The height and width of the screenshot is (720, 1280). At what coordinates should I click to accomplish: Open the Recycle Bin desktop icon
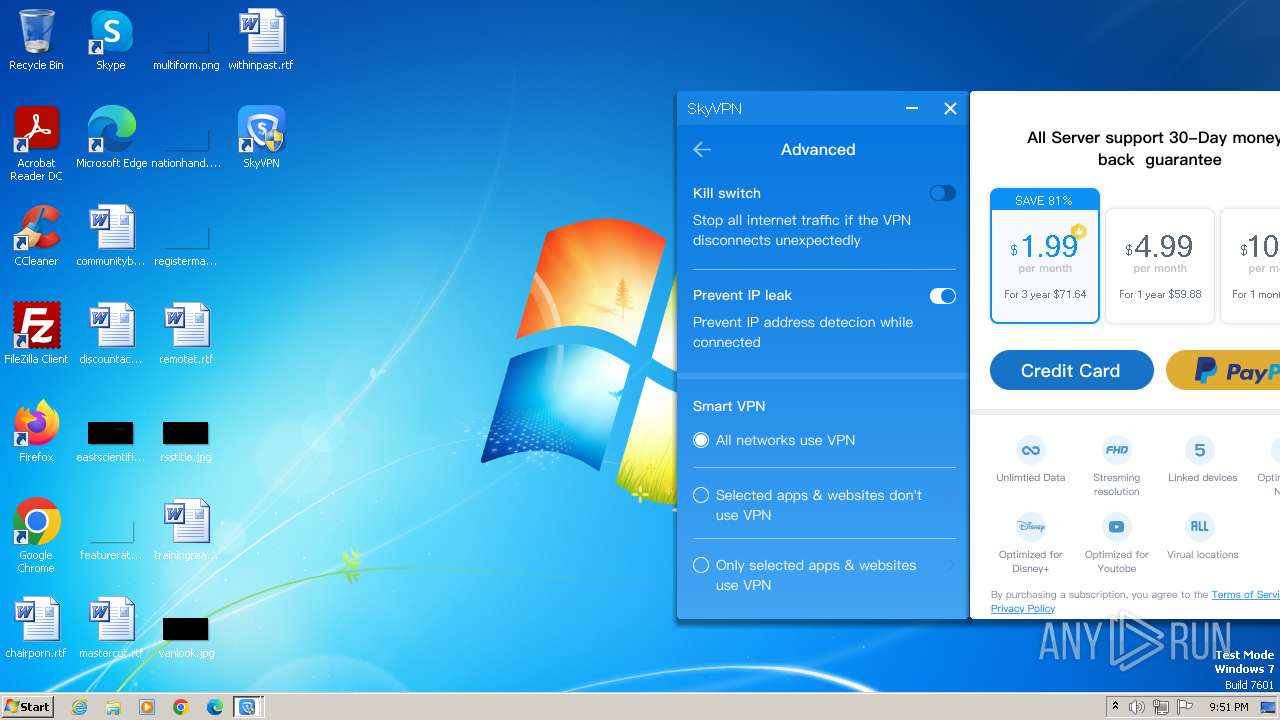36,40
